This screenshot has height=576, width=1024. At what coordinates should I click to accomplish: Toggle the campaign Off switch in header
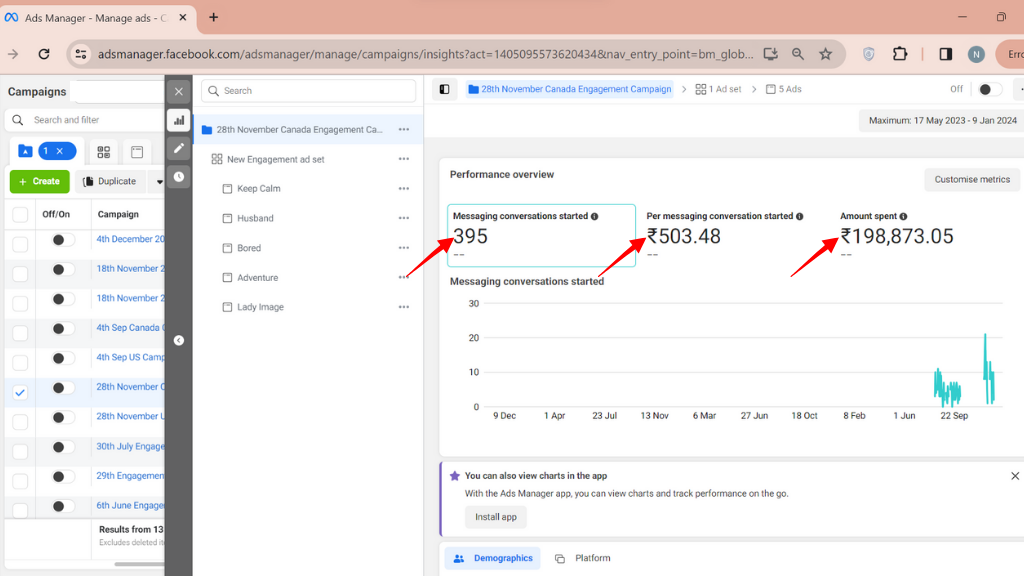click(x=989, y=89)
